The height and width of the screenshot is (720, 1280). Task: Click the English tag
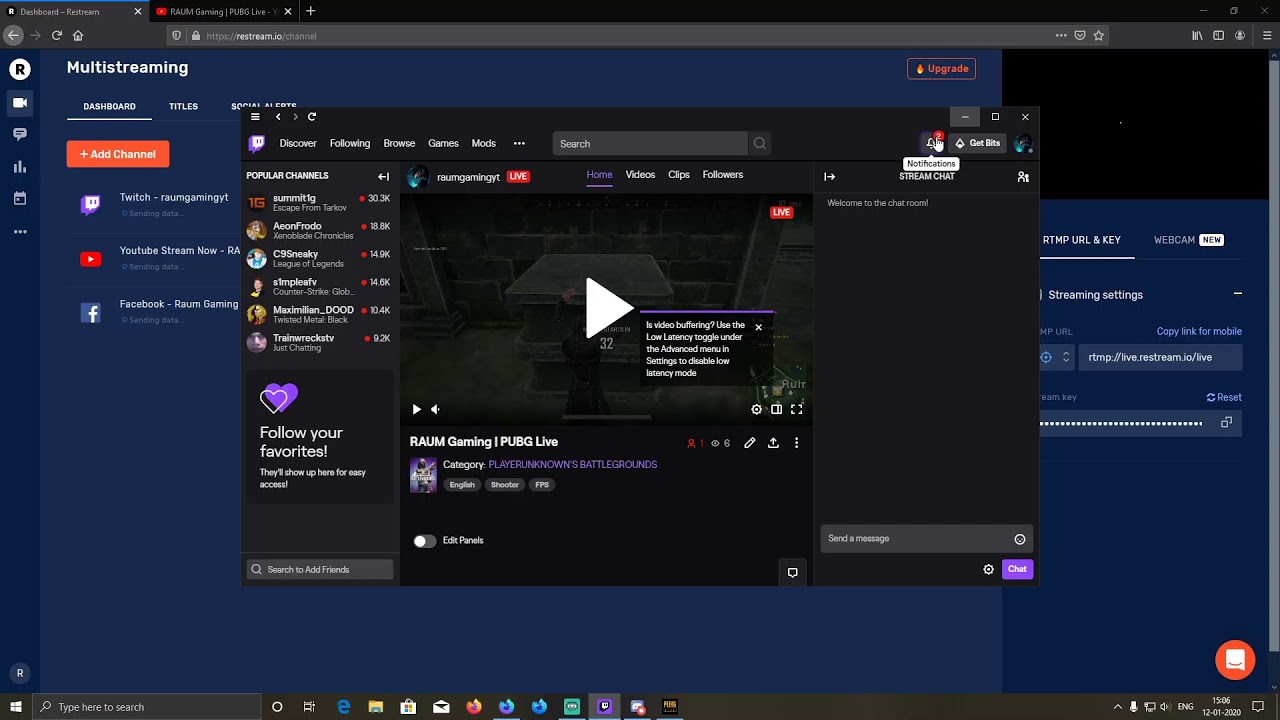[x=462, y=485]
